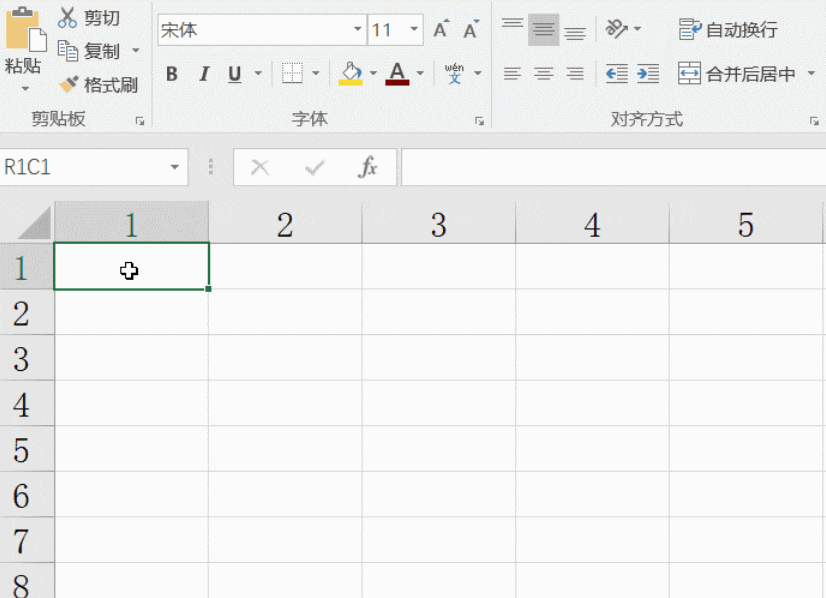This screenshot has width=826, height=598.
Task: Toggle middle vertical alignment
Action: (543, 30)
